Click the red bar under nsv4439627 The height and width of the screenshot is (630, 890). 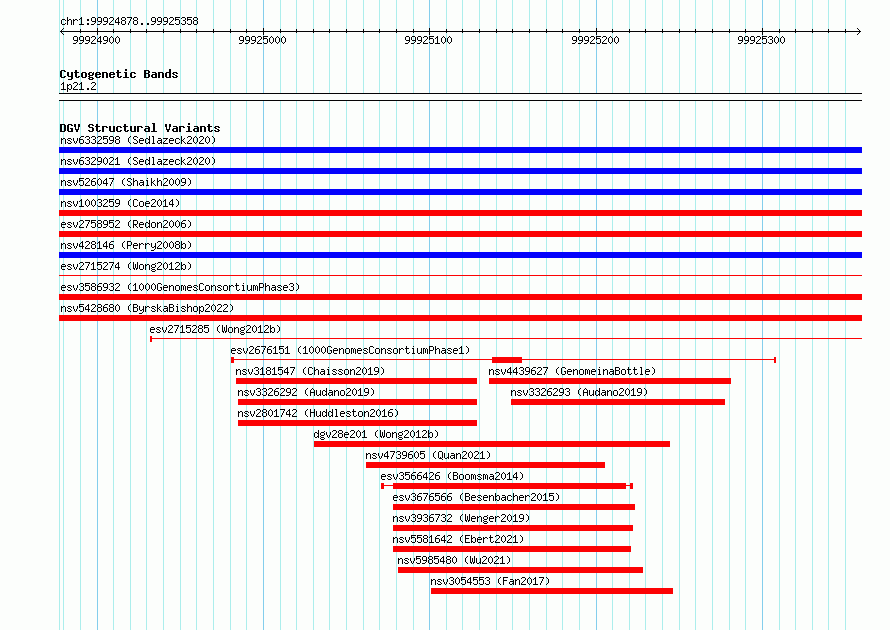point(610,381)
